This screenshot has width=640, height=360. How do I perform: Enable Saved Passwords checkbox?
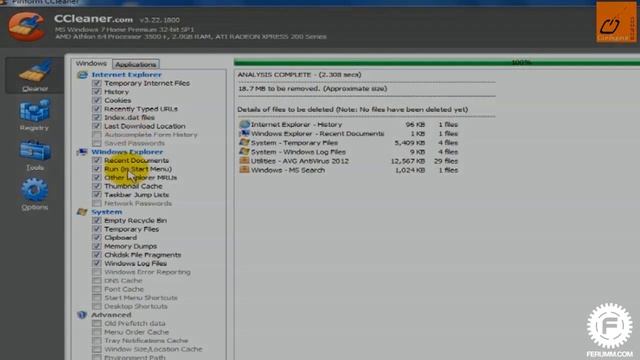point(97,143)
